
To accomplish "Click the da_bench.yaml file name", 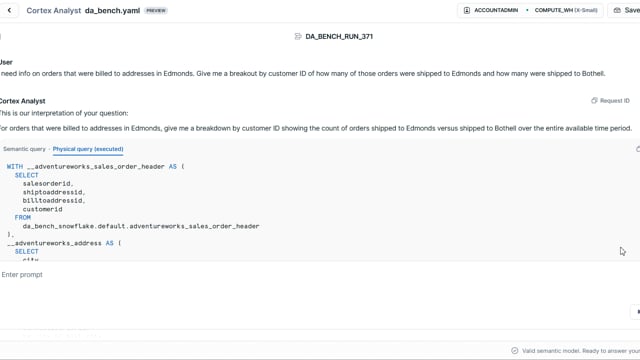I will [112, 11].
